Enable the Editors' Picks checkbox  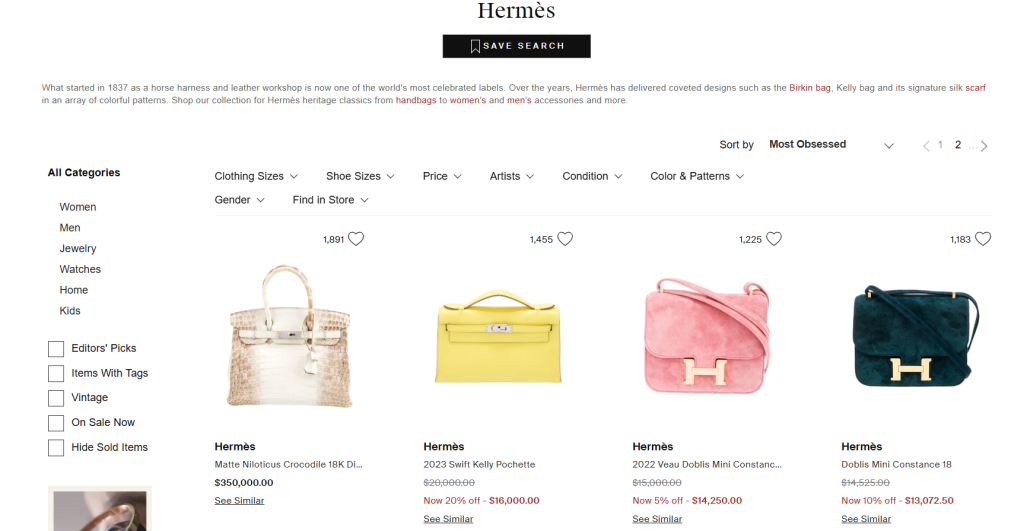[x=56, y=349]
